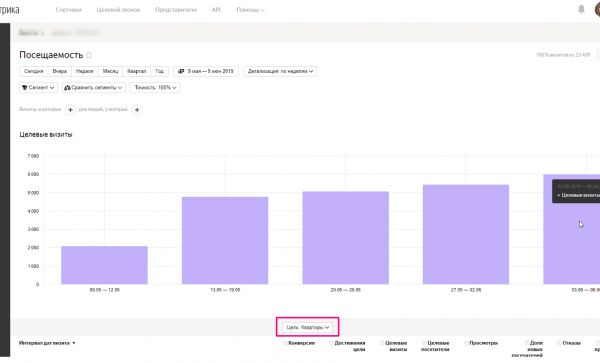Image resolution: width=600 pixels, height=363 pixels.
Task: Click the chart bar for 03.06 — 09.06
Action: pyautogui.click(x=572, y=230)
